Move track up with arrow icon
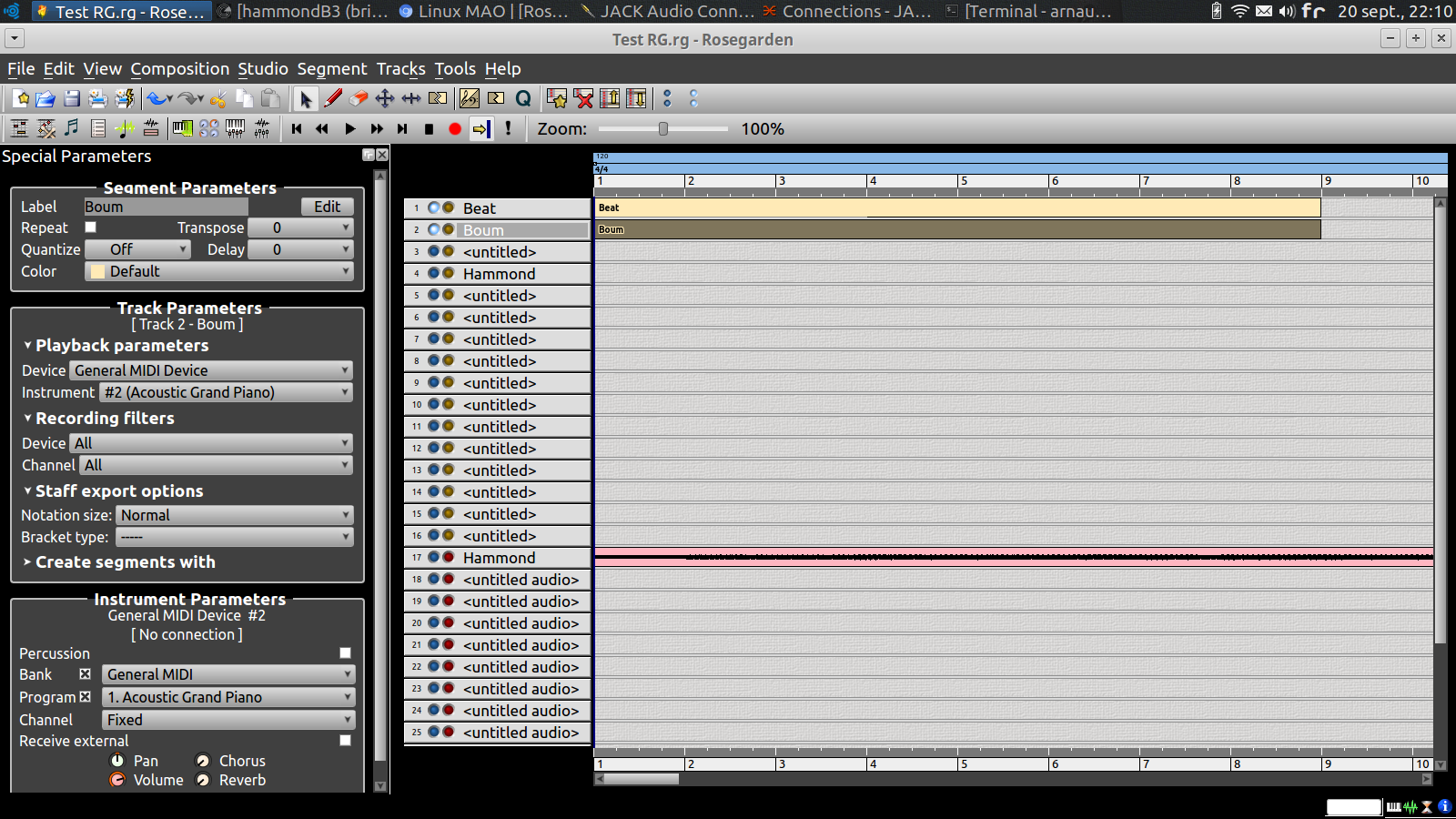 (610, 98)
